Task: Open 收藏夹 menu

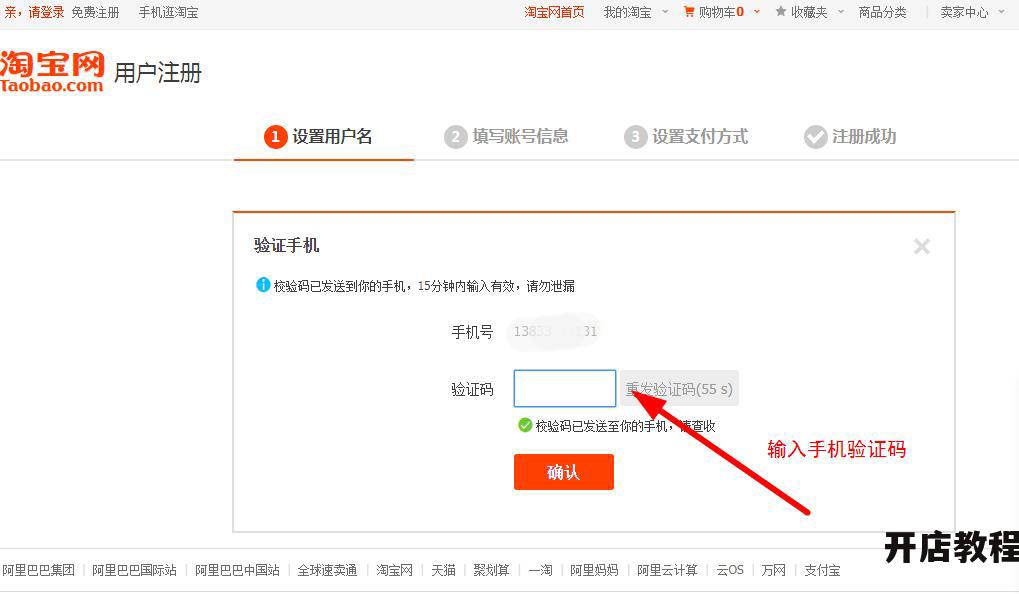Action: coord(809,12)
